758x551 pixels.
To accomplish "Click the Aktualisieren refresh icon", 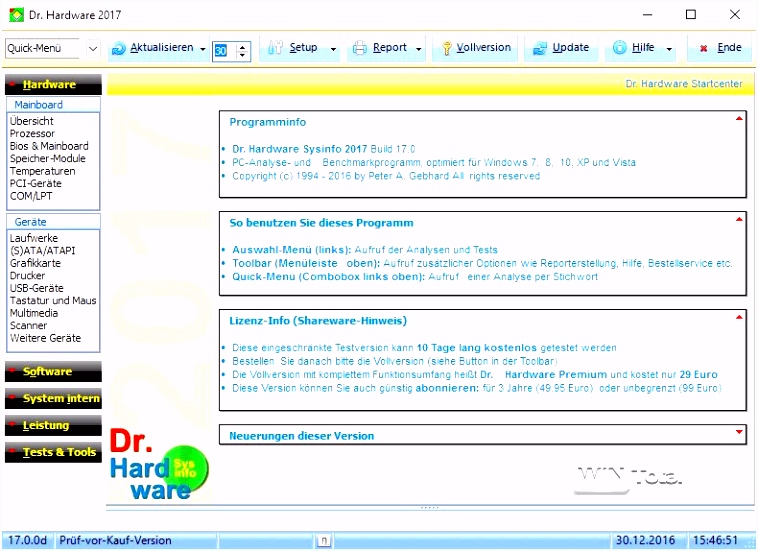I will click(119, 48).
